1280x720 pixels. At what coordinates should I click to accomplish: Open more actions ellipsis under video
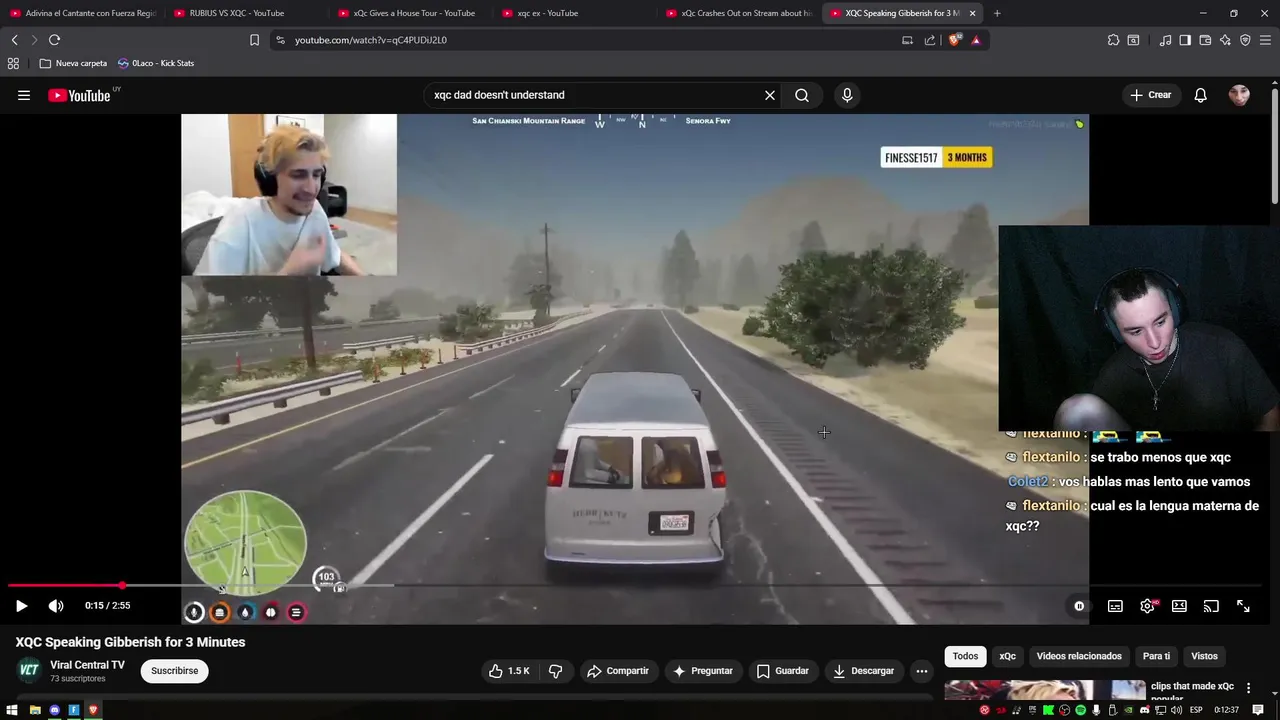pyautogui.click(x=922, y=671)
